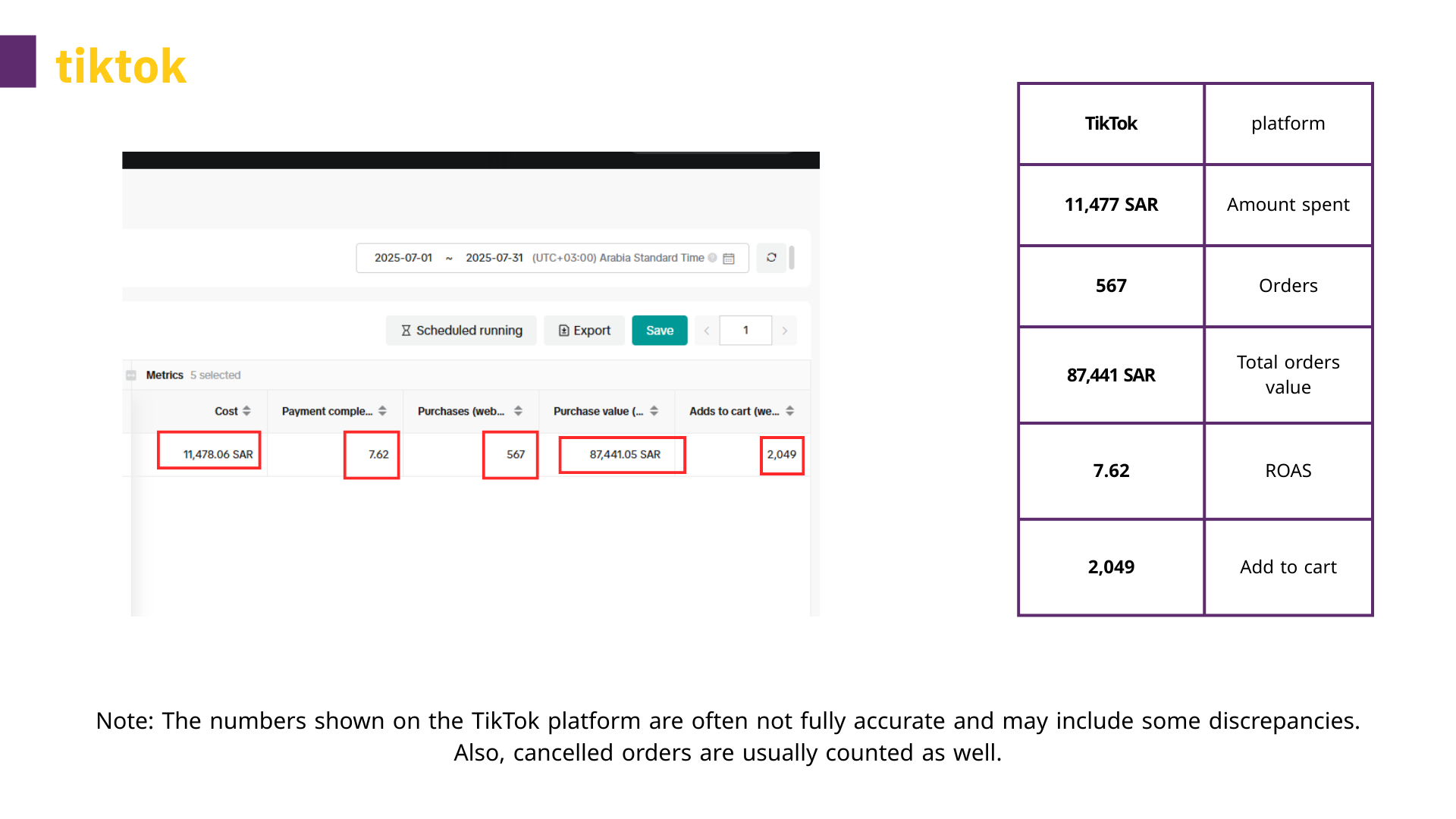Image resolution: width=1456 pixels, height=819 pixels.
Task: Select the start date 2025-07-01
Action: click(403, 258)
